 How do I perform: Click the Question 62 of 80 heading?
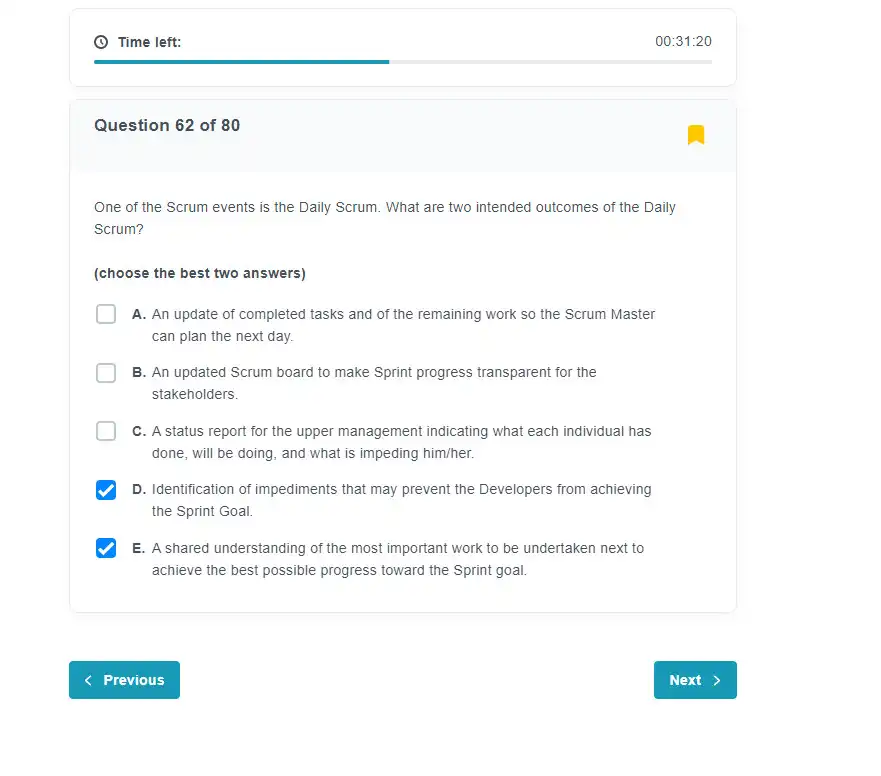[167, 125]
